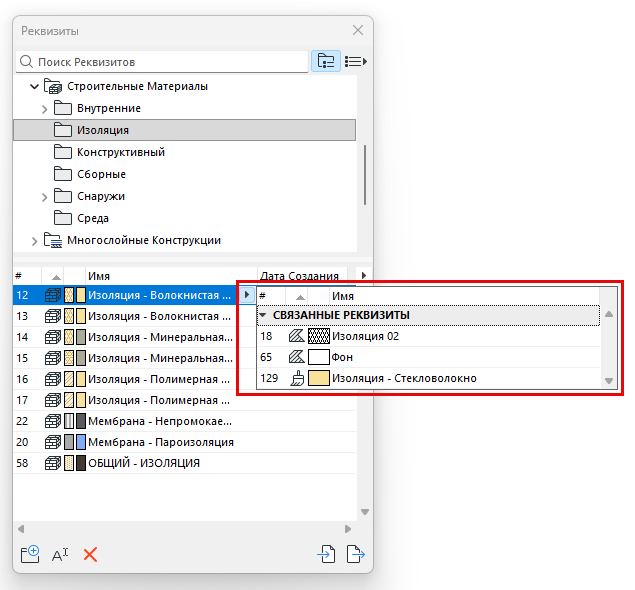Click the Многослойные Конструкции composite icon

click(53, 240)
